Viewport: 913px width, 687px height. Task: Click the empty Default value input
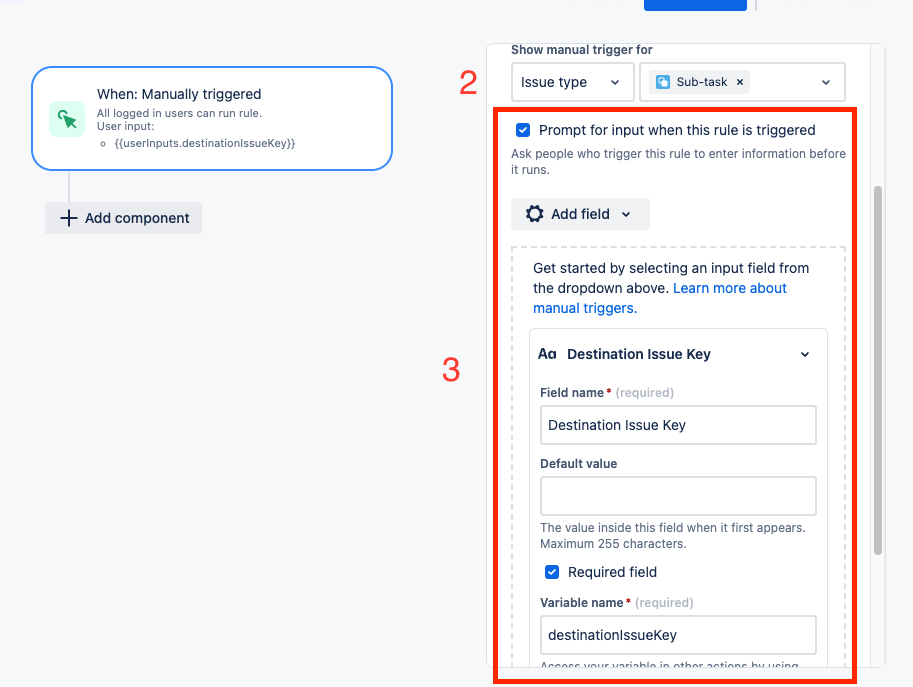pyautogui.click(x=678, y=496)
